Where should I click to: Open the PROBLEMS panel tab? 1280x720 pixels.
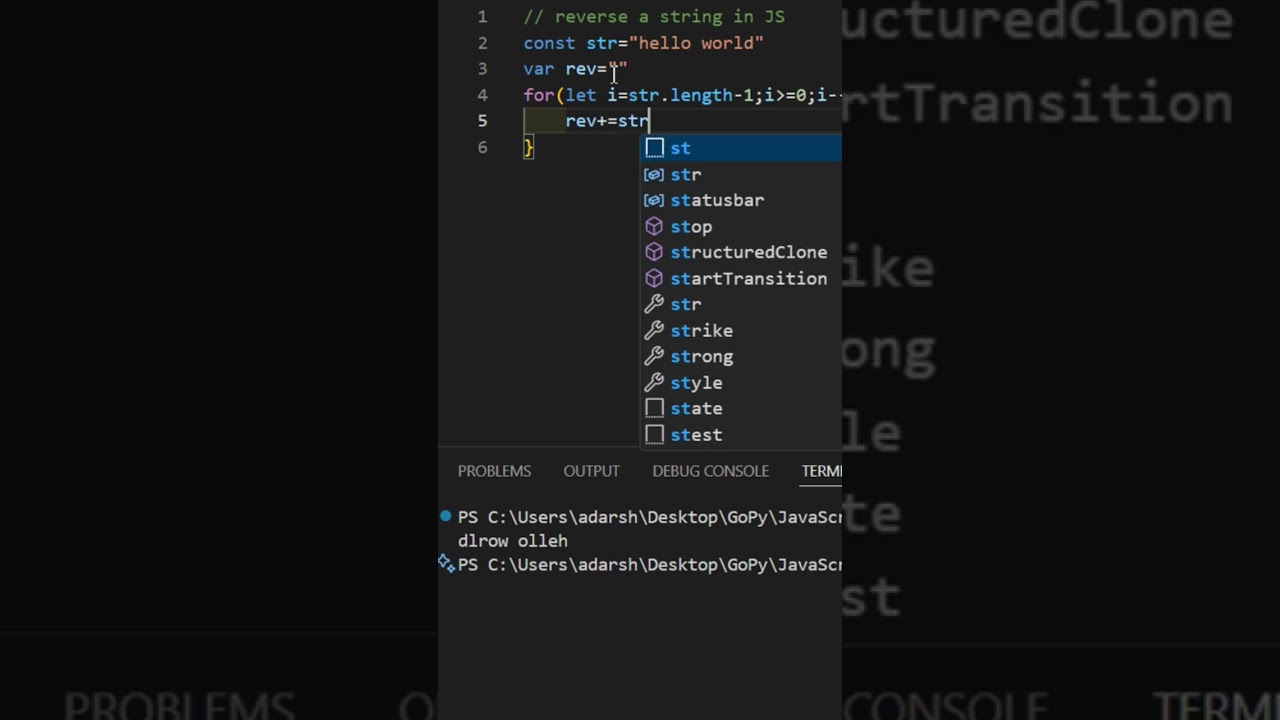tap(494, 471)
